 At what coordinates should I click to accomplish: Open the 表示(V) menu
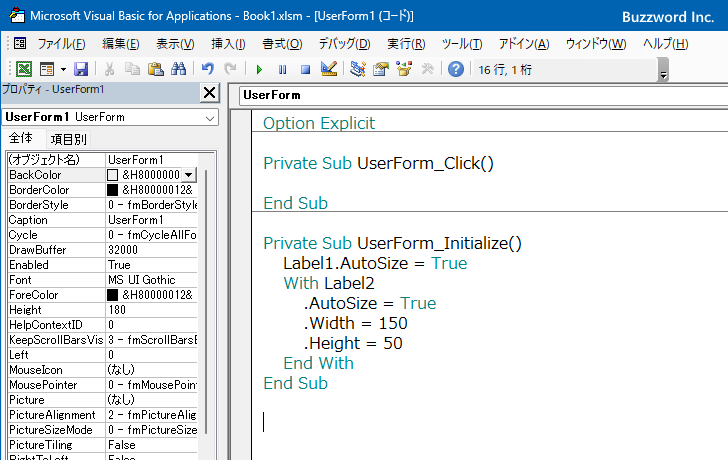[x=175, y=44]
